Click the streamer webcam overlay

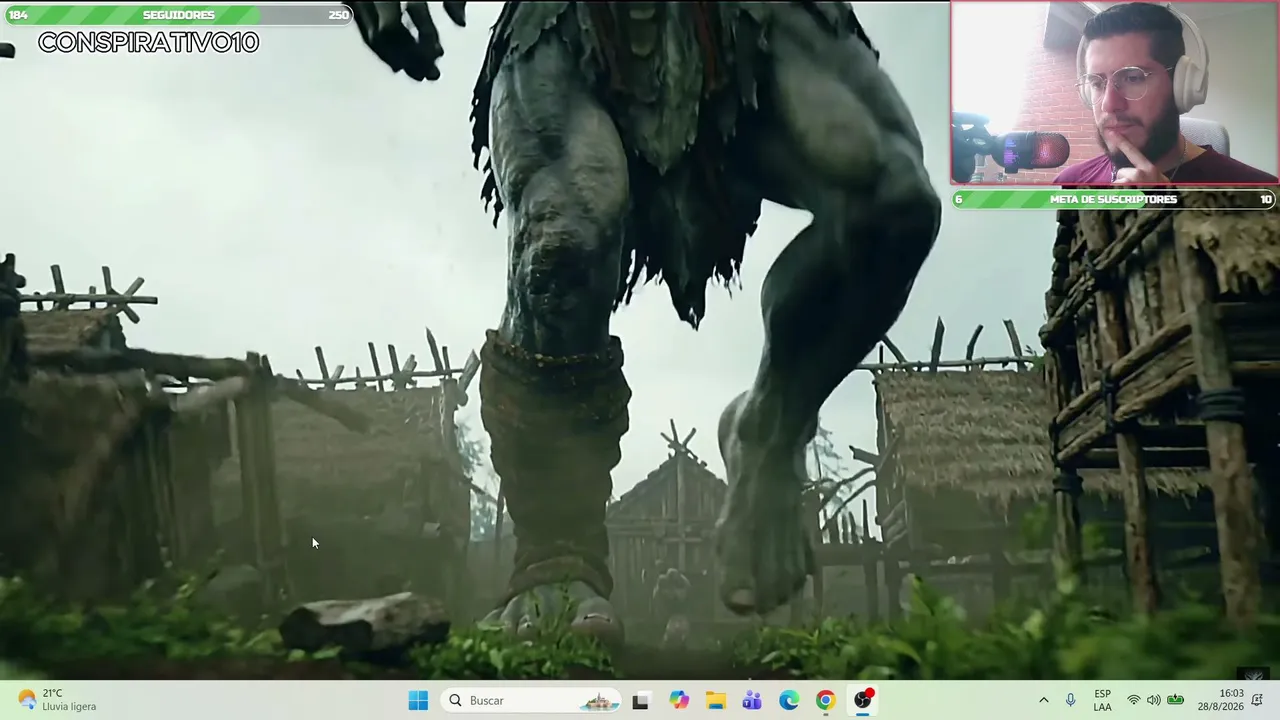pos(1114,93)
